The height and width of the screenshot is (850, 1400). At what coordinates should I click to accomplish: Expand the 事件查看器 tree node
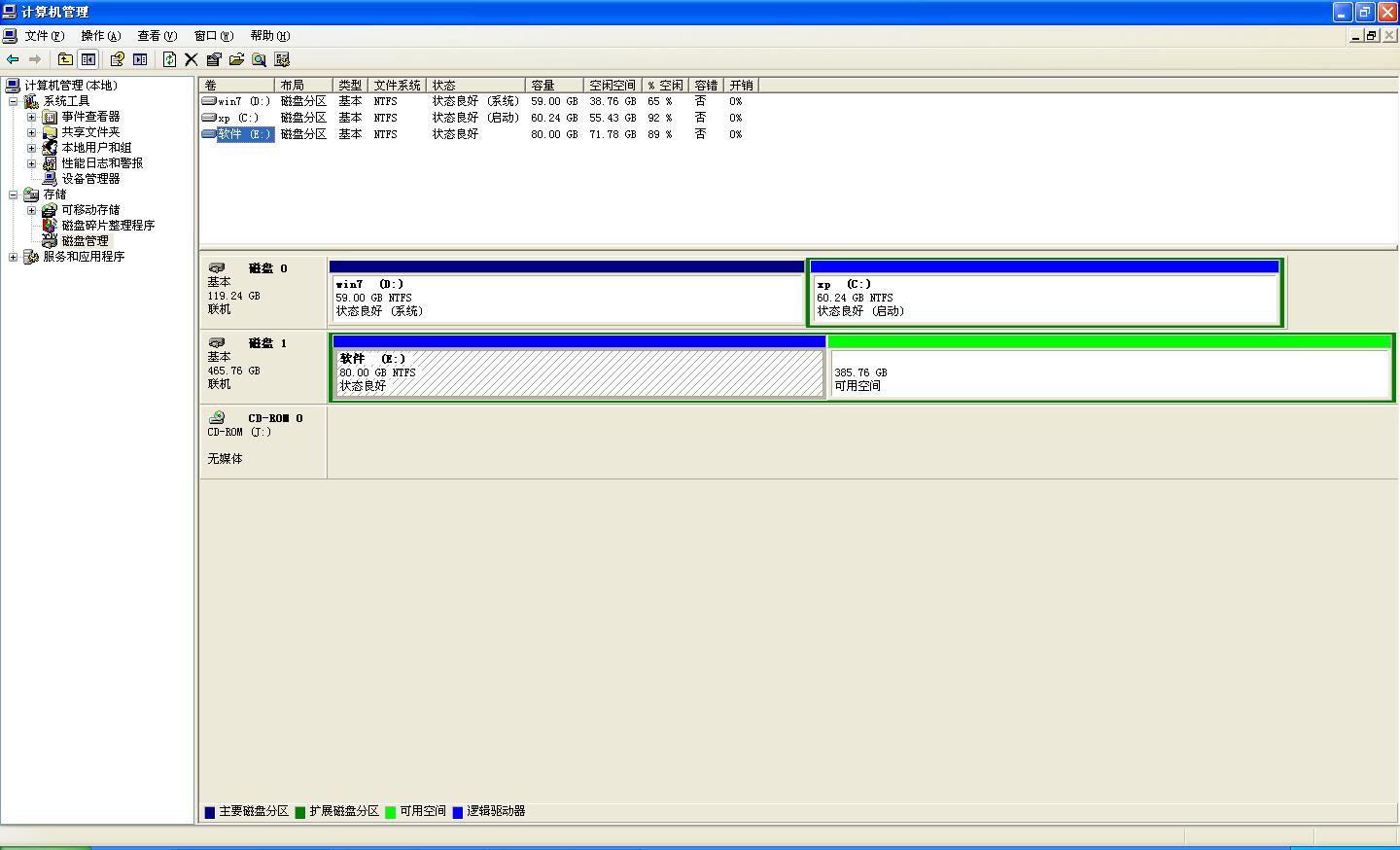pyautogui.click(x=31, y=117)
